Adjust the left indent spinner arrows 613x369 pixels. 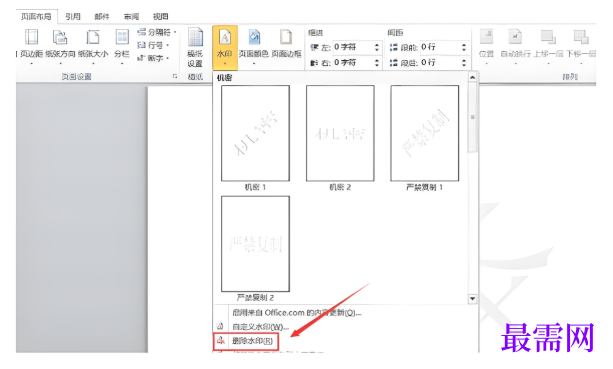pyautogui.click(x=377, y=47)
